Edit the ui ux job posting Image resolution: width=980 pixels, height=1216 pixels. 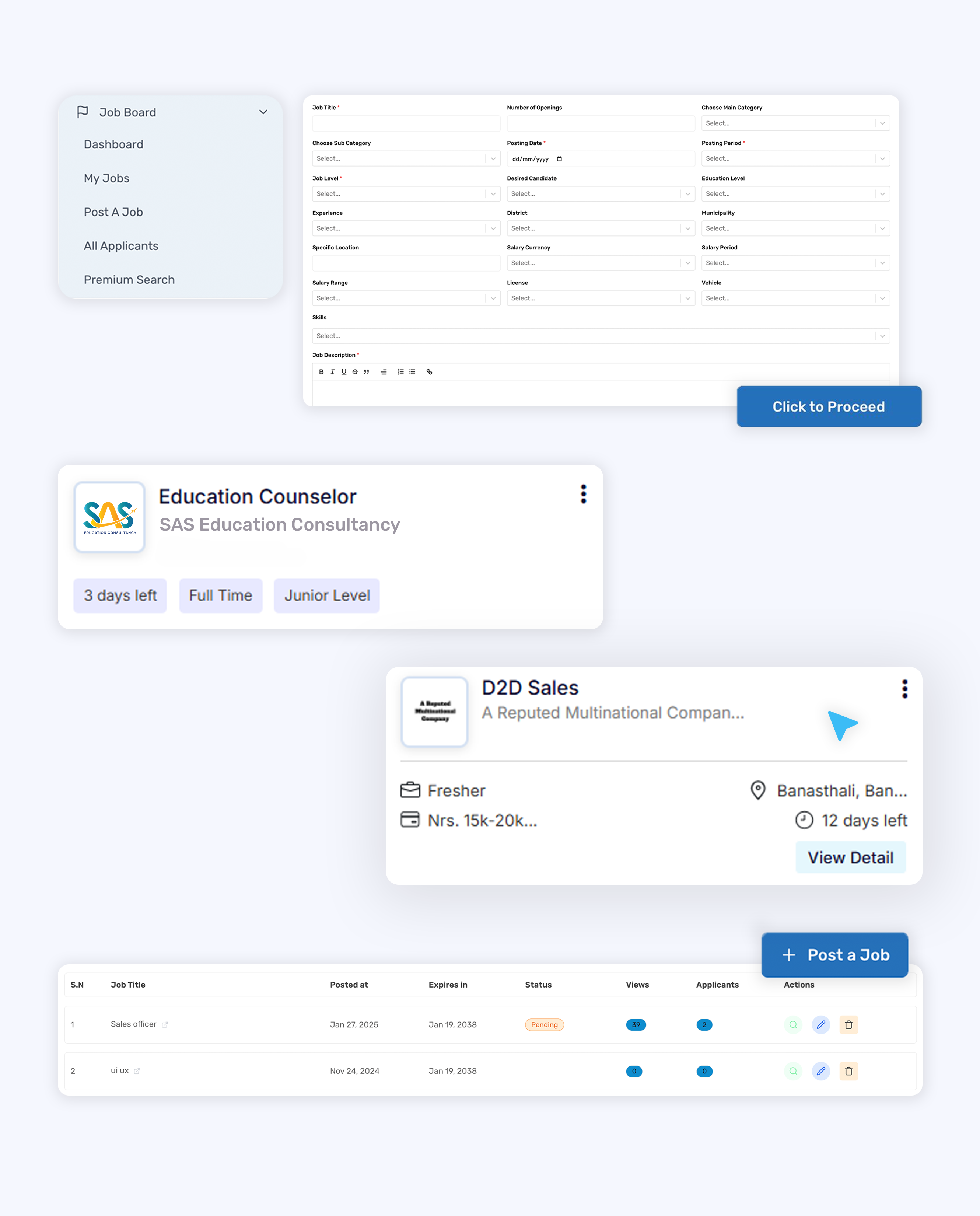click(x=821, y=1071)
